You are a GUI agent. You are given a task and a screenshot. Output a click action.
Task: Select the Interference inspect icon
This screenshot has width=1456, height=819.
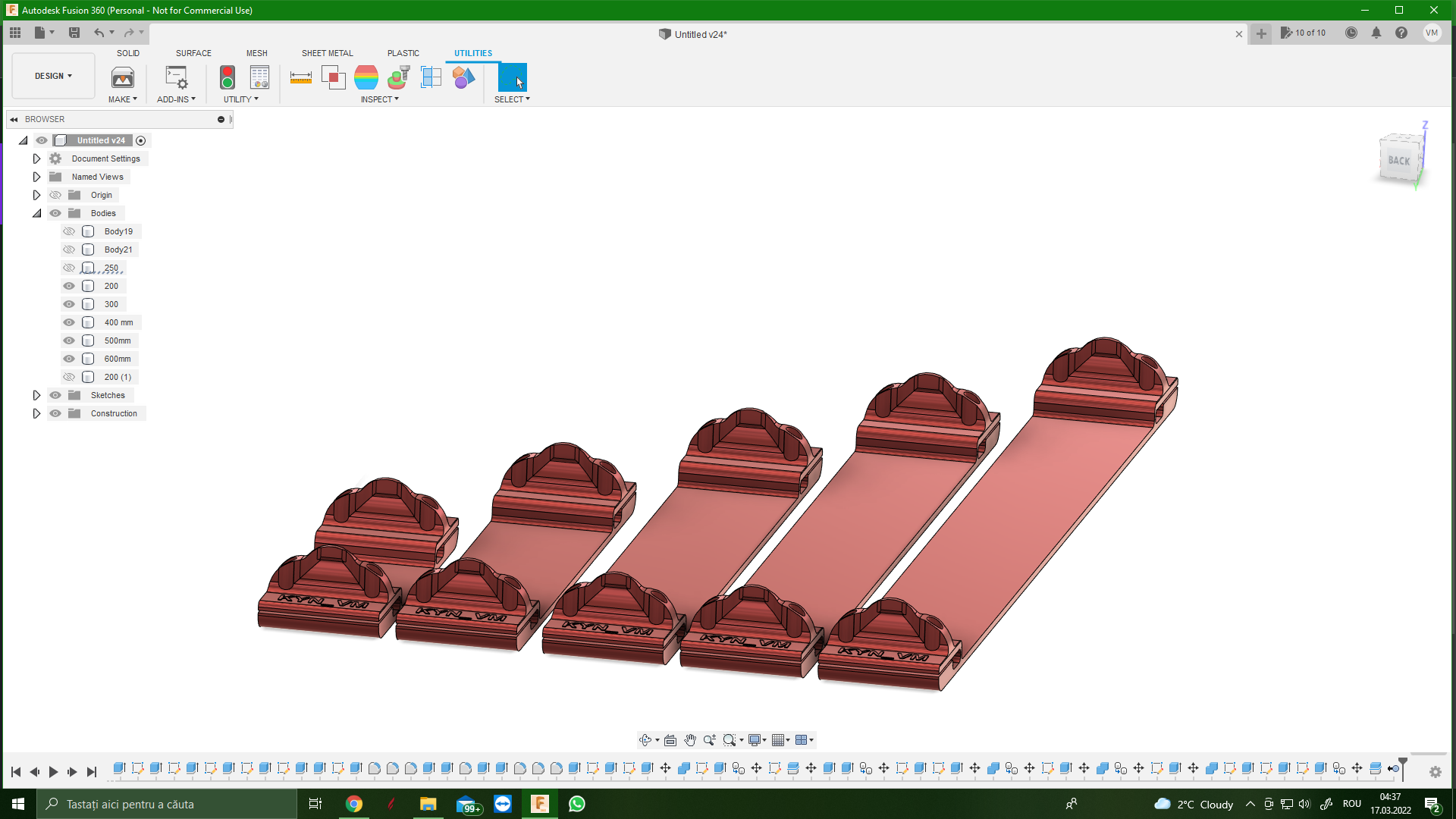coord(333,77)
